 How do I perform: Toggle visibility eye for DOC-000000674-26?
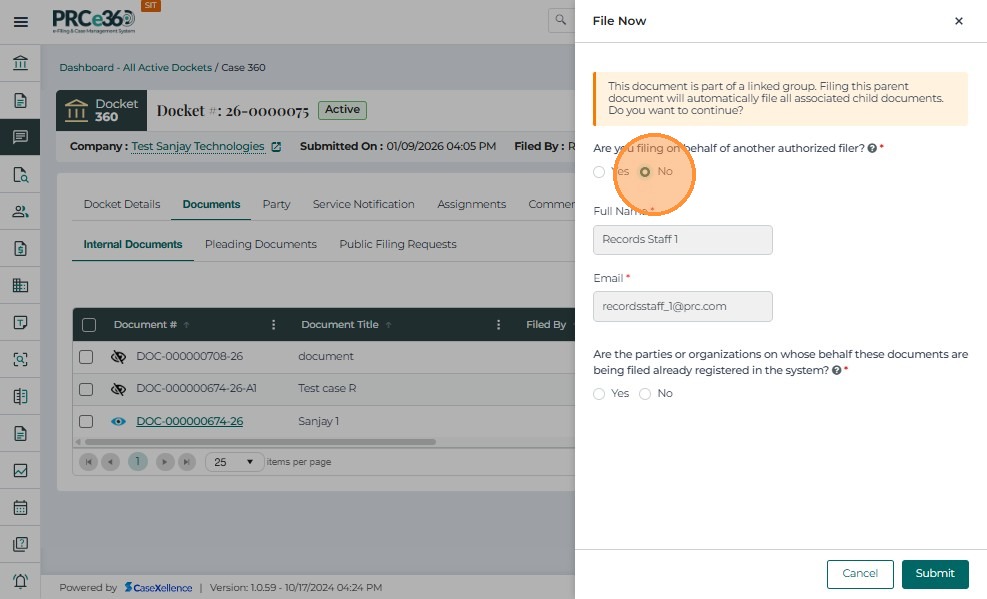tap(118, 422)
